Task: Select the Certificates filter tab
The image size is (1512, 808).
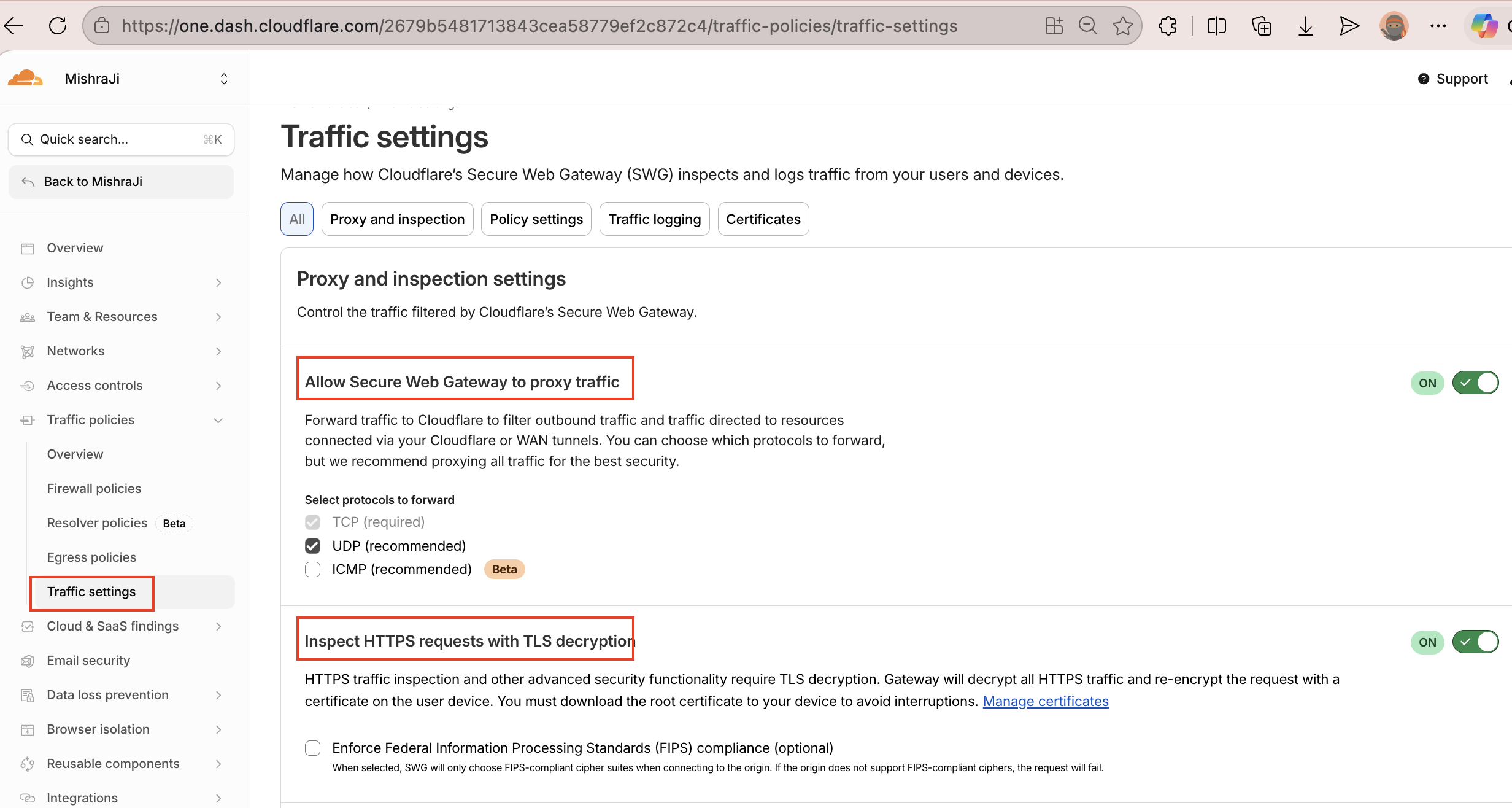Action: click(763, 219)
